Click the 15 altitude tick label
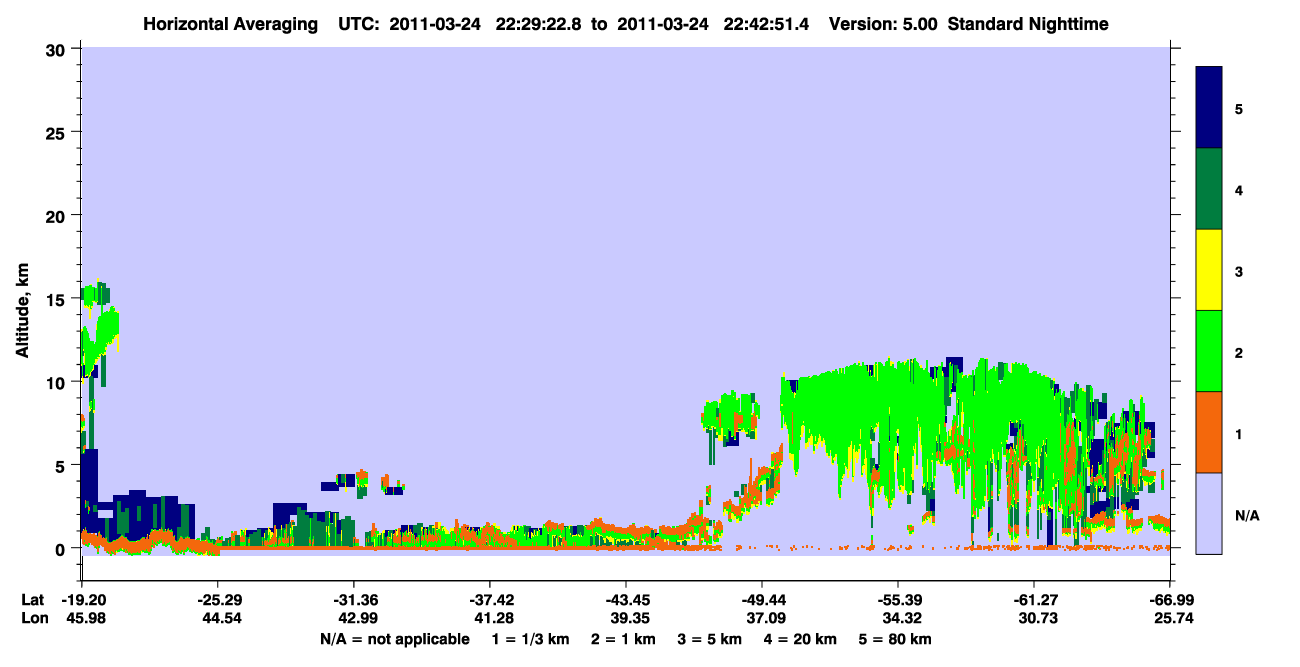1300x667 pixels. [57, 299]
